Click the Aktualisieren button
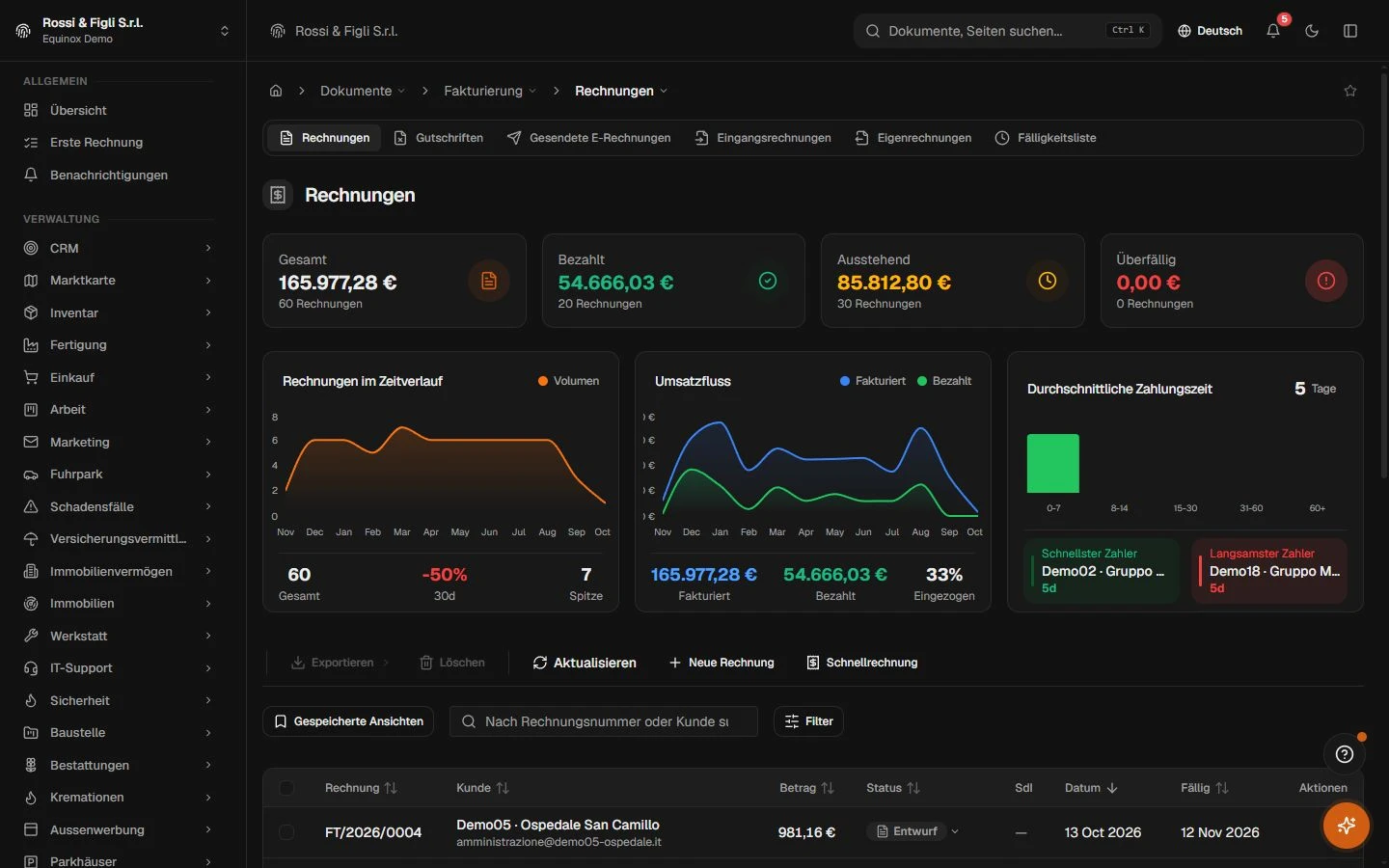This screenshot has width=1389, height=868. [585, 663]
